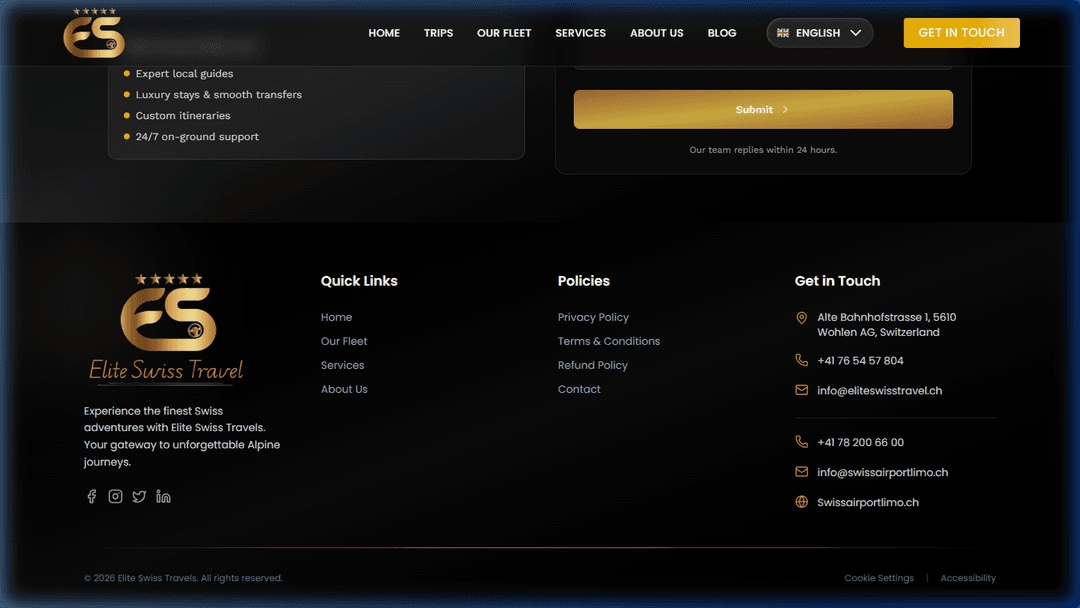Click the envelope icon beside info@eliteswisstravel.ch
Screen dimensions: 1080x608
[x=801, y=390]
